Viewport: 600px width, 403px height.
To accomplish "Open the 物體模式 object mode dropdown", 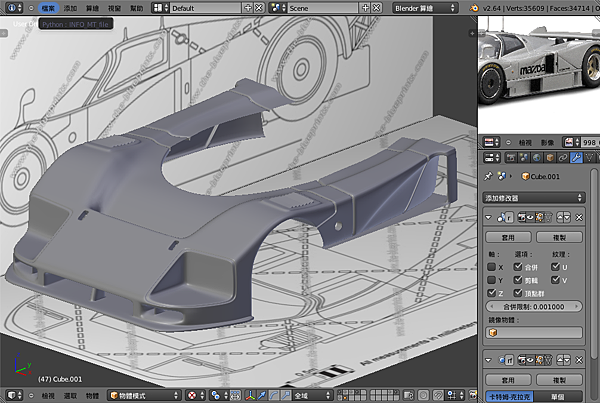I will point(144,395).
